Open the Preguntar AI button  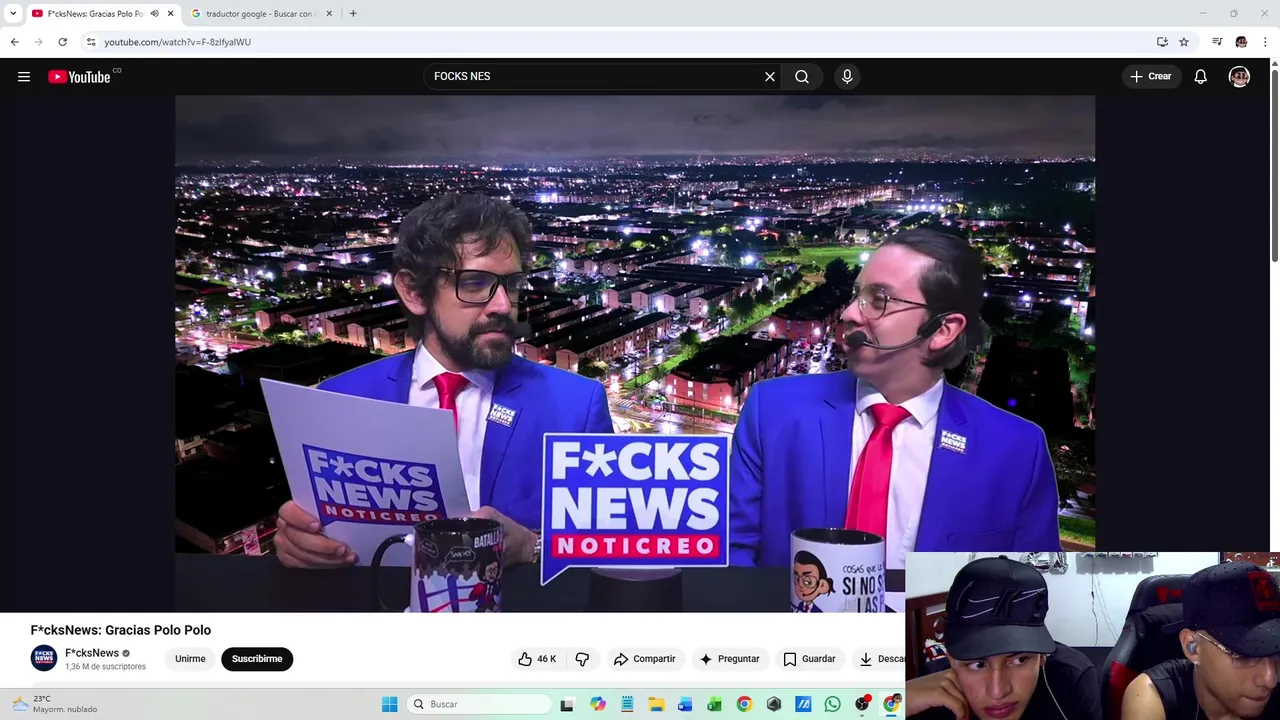730,659
